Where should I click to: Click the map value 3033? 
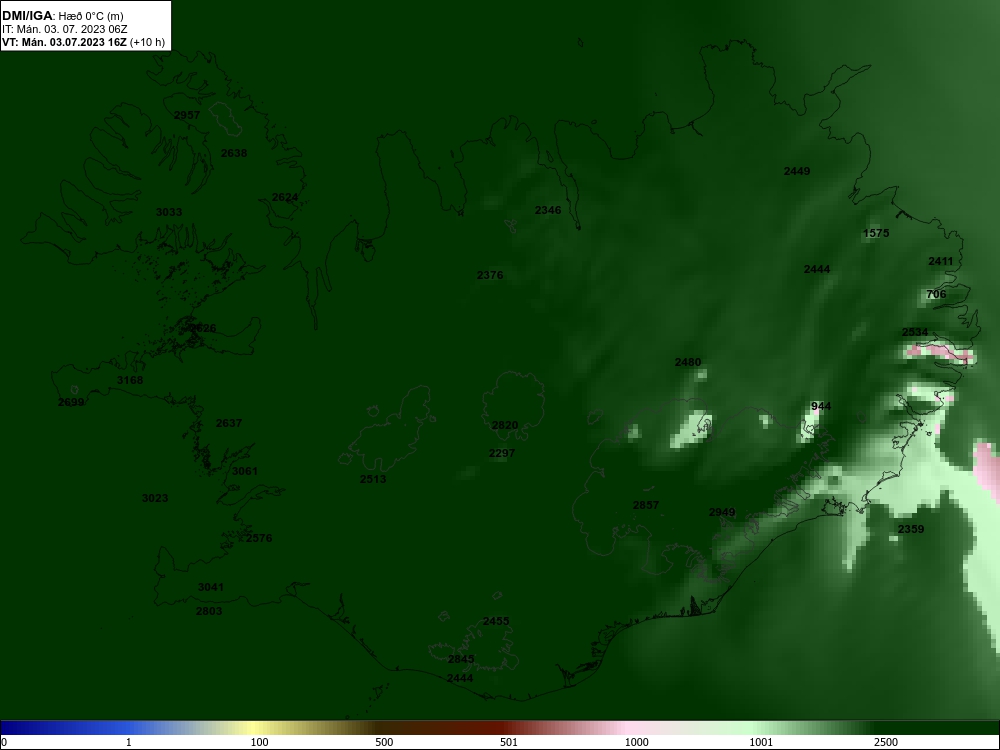169,212
